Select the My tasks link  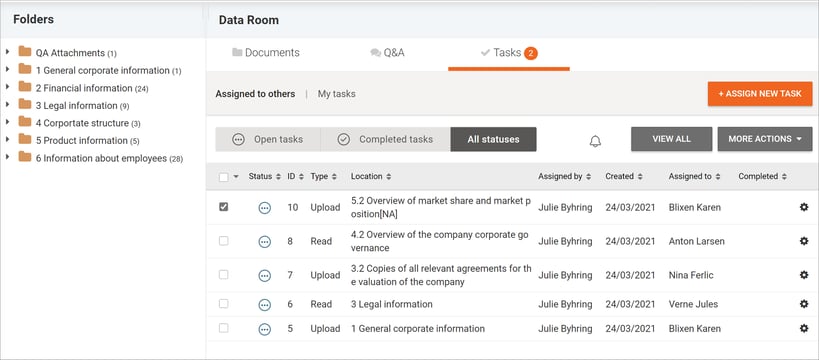336,94
